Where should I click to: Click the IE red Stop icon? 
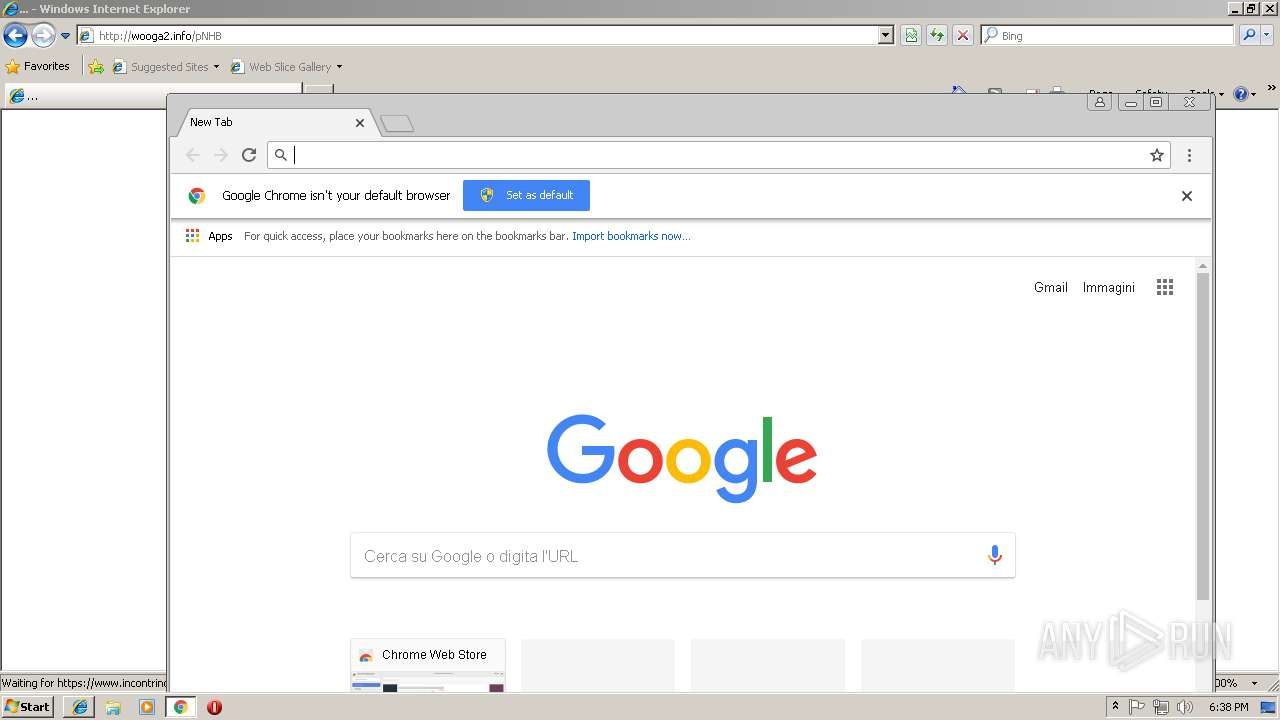coord(963,36)
